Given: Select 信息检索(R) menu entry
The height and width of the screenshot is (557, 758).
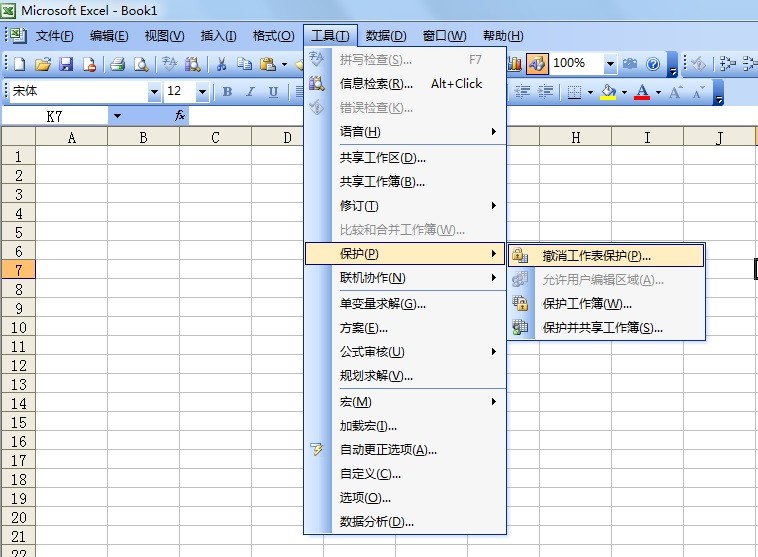Looking at the screenshot, I should coord(405,84).
